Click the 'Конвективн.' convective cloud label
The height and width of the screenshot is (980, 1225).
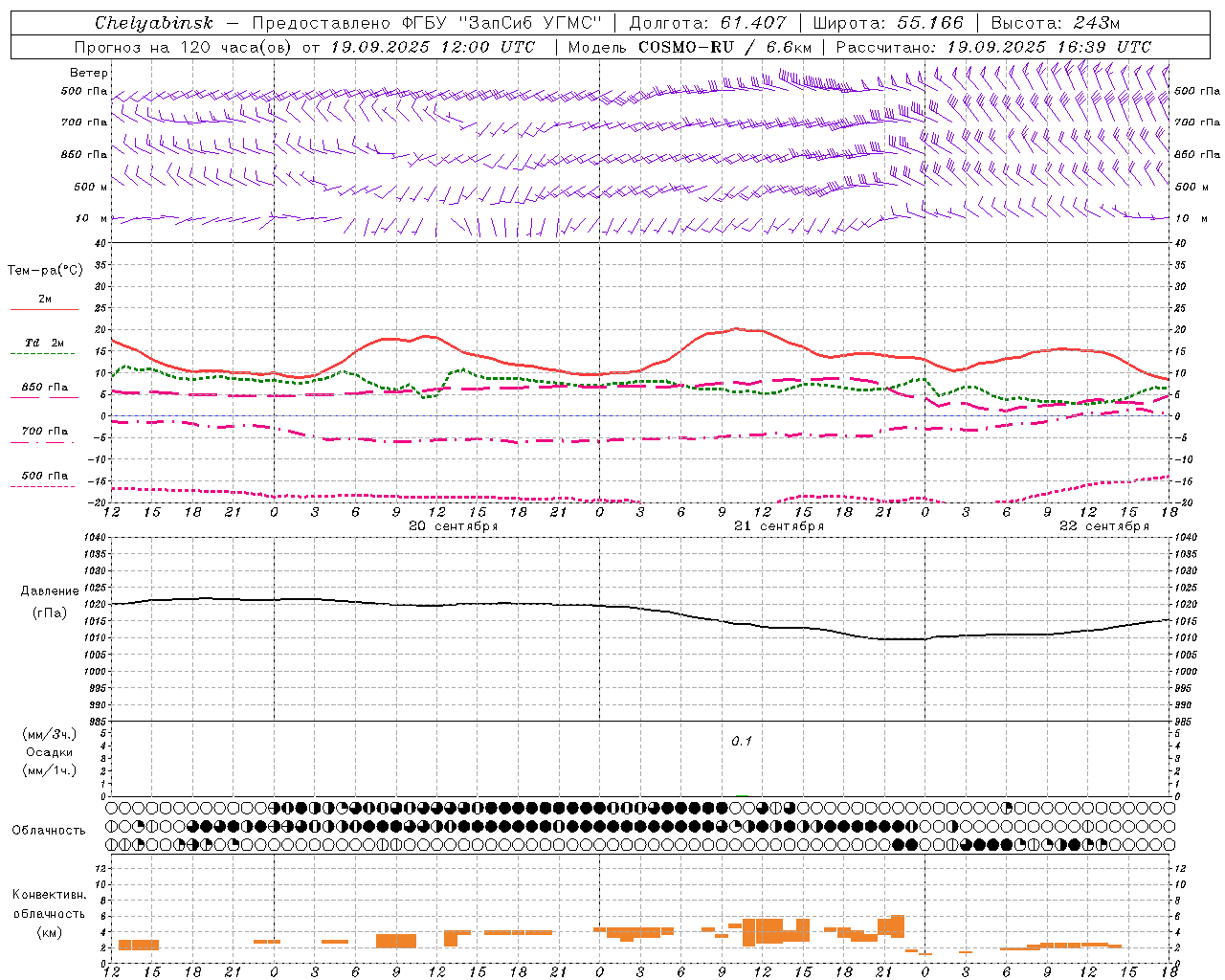[50, 895]
